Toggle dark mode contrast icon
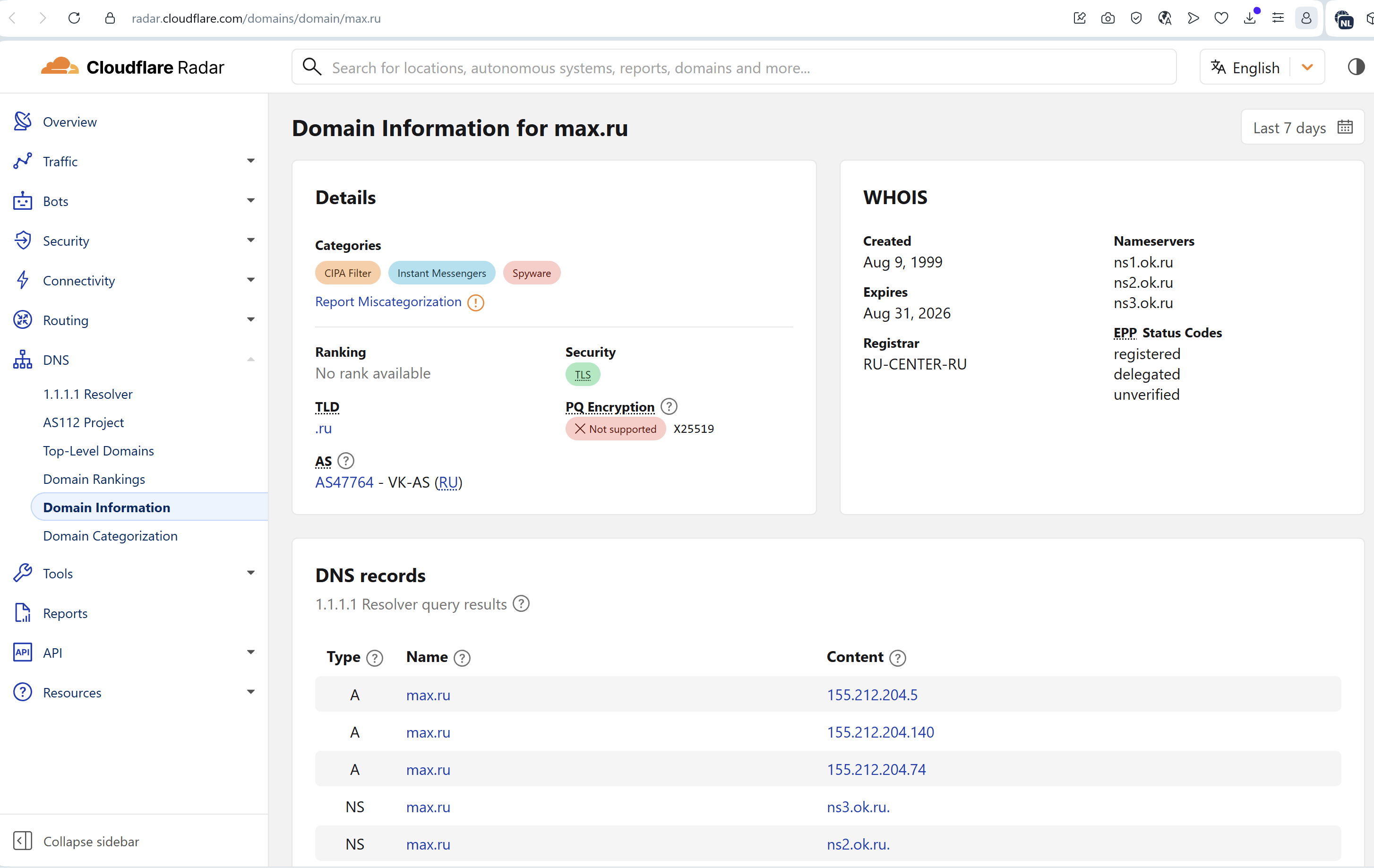The image size is (1374, 868). pyautogui.click(x=1356, y=68)
